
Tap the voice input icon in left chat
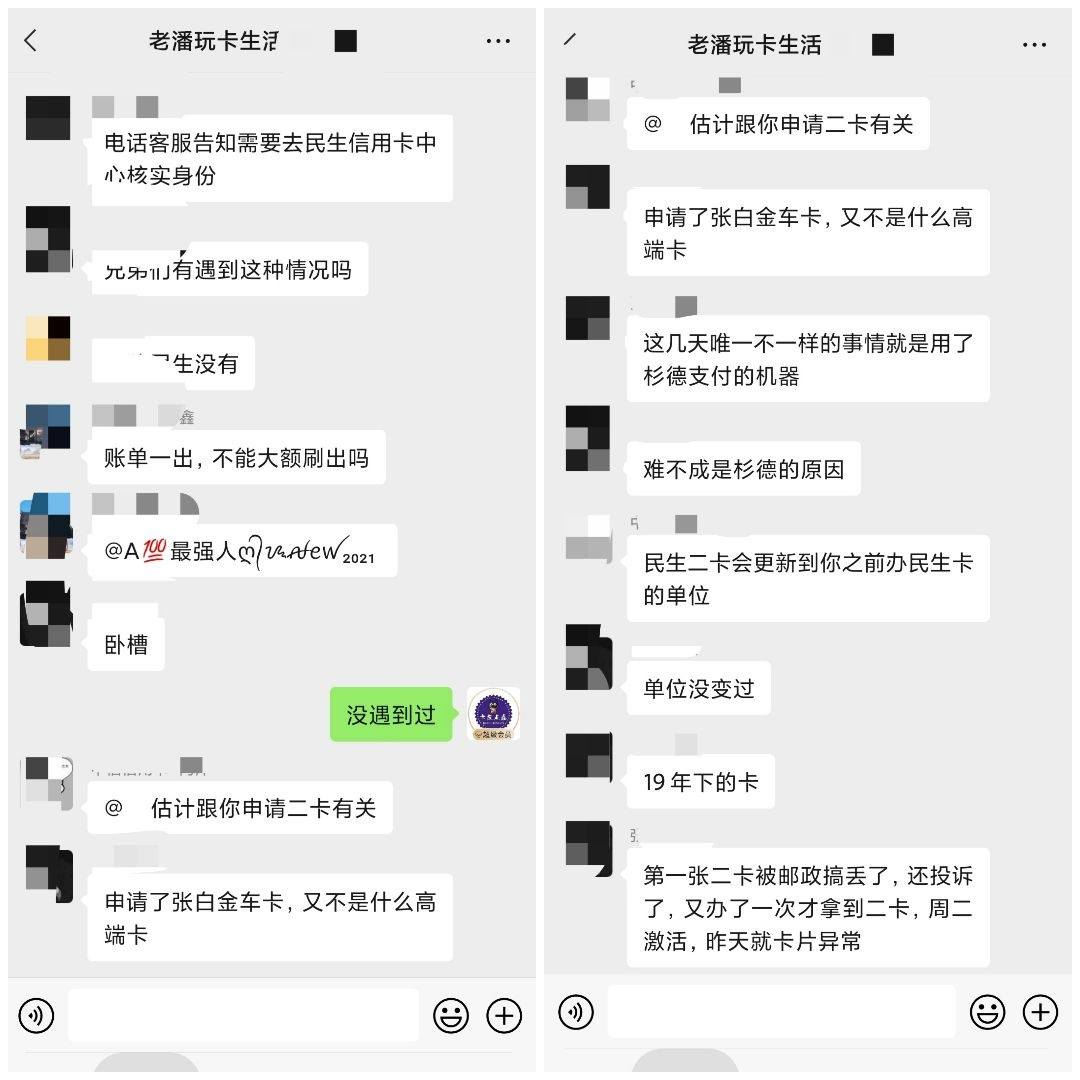(37, 1015)
